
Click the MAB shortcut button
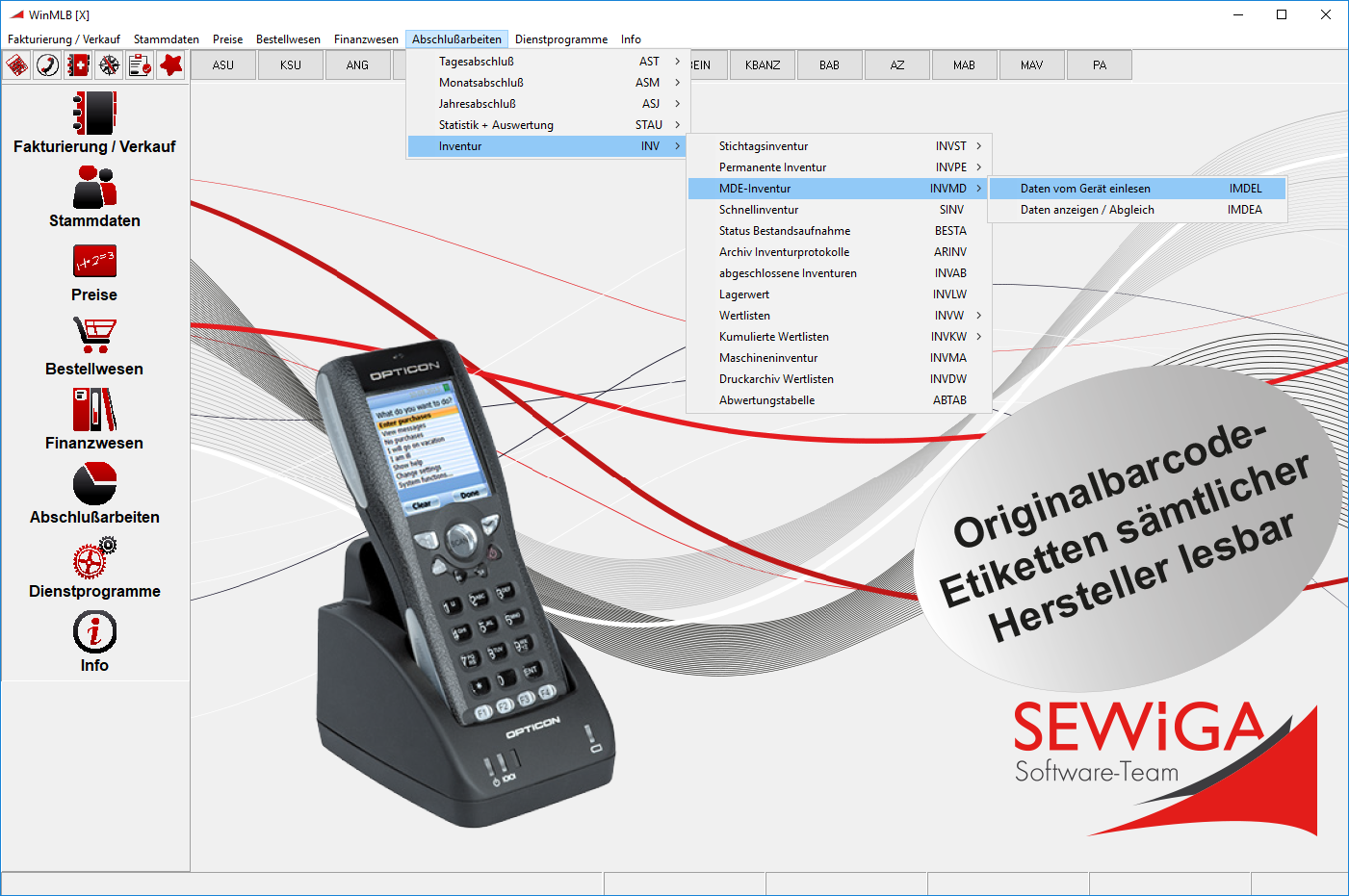point(965,65)
